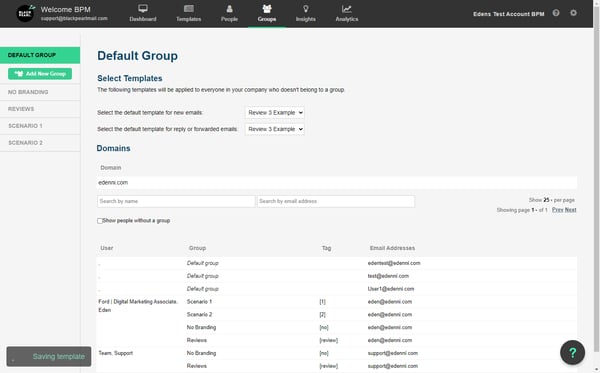Click the Scenario 2 group cell for eden
600x373 pixels.
[x=199, y=314]
